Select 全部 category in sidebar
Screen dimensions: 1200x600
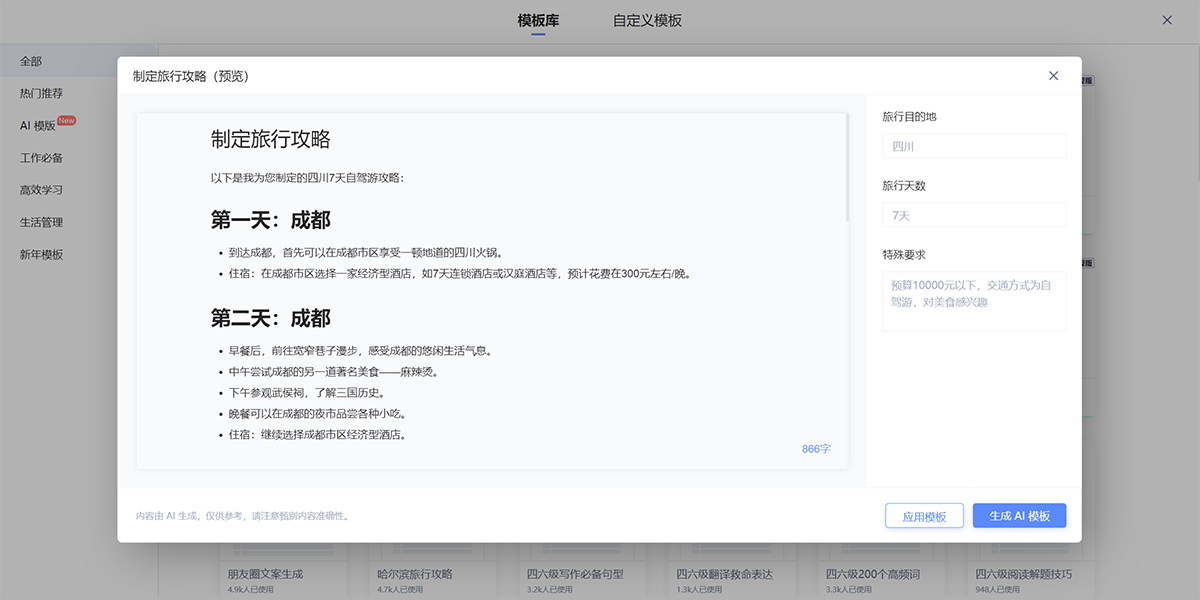[32, 62]
